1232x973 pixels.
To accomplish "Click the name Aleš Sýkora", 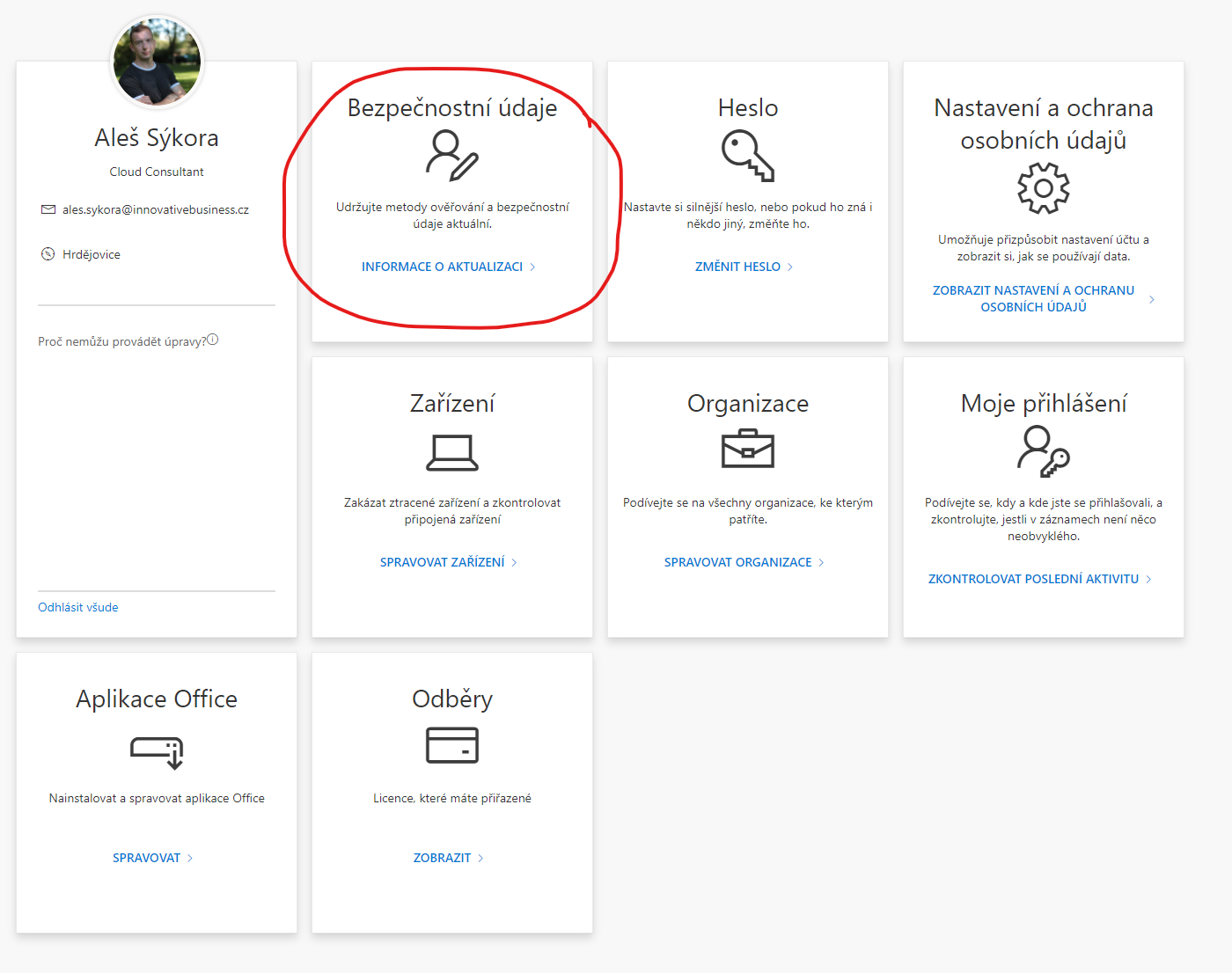I will (x=157, y=137).
